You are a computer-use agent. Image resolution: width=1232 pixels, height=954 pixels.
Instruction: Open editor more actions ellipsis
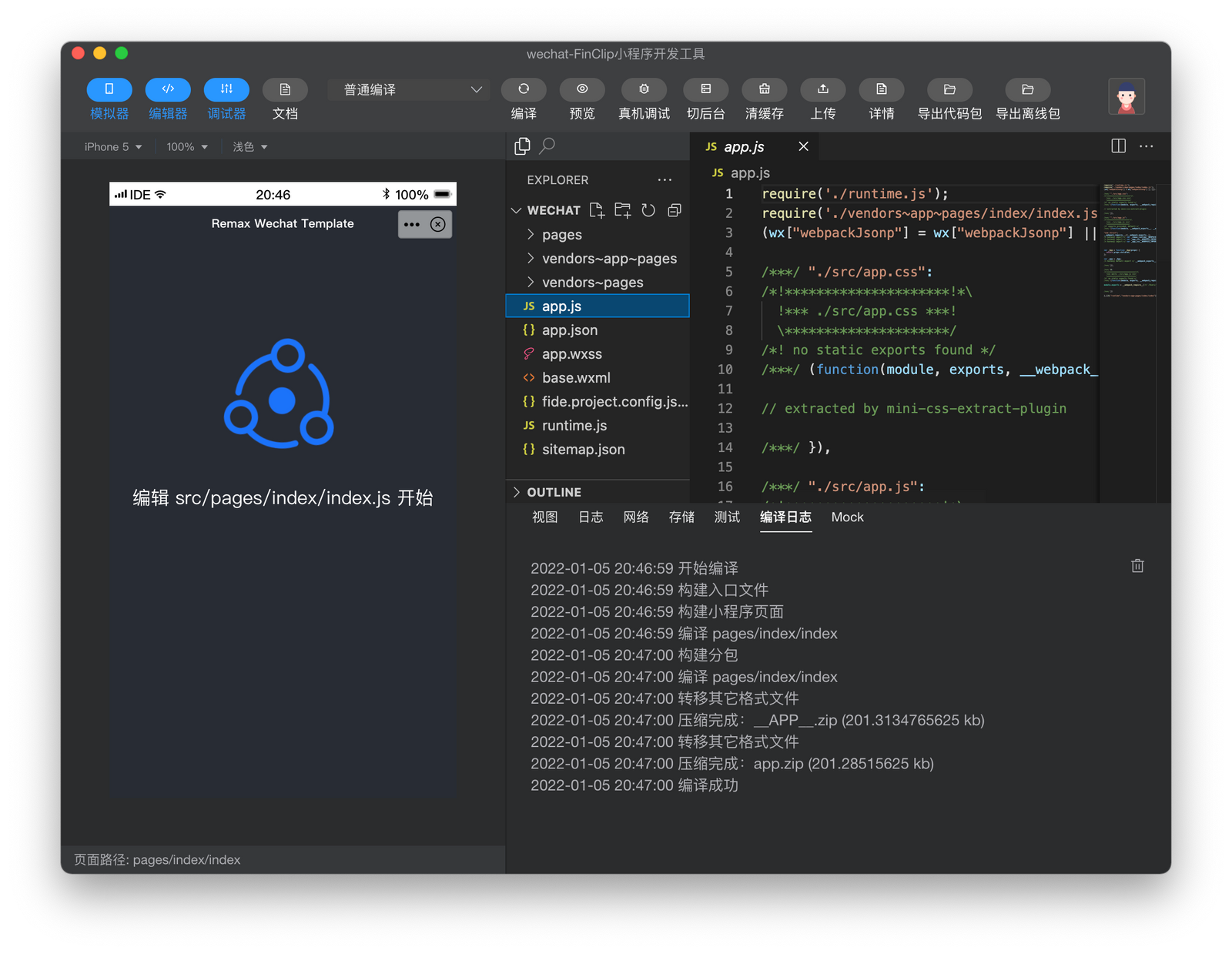click(1147, 146)
